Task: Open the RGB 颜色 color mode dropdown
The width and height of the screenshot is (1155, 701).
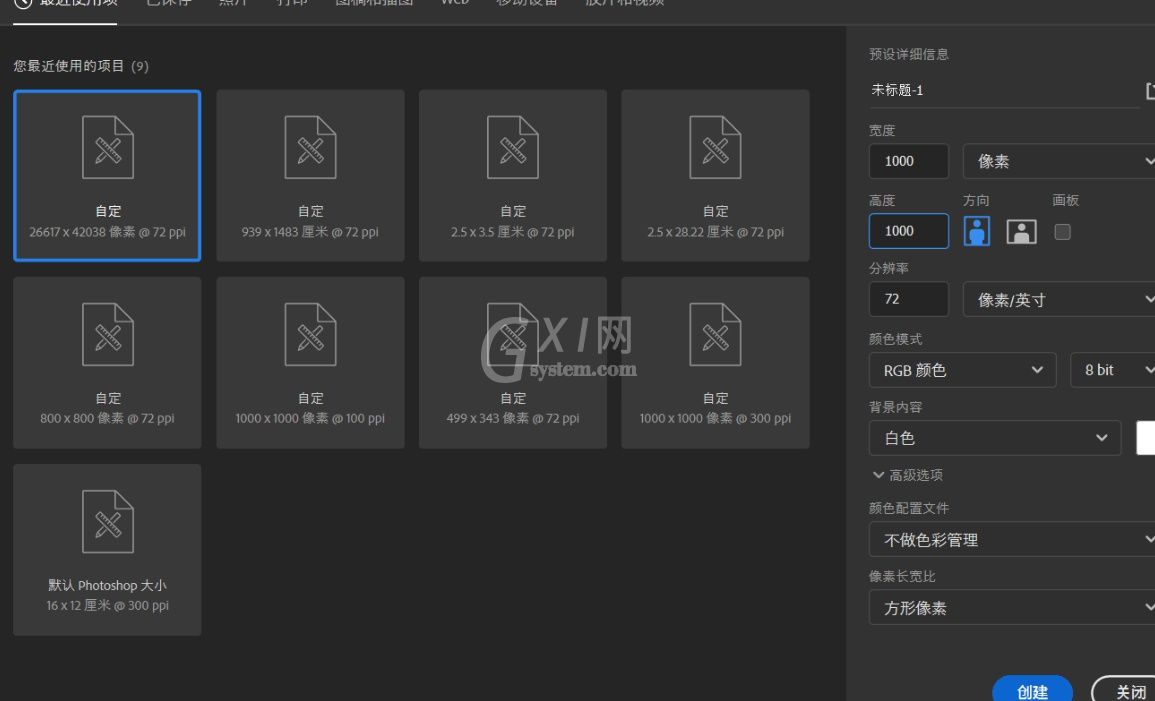Action: 963,370
